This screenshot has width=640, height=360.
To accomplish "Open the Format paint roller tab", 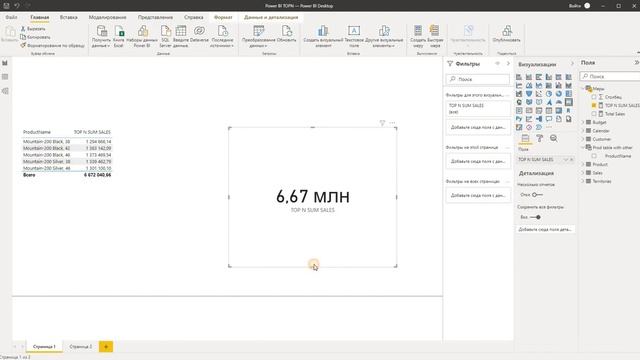I will (540, 139).
